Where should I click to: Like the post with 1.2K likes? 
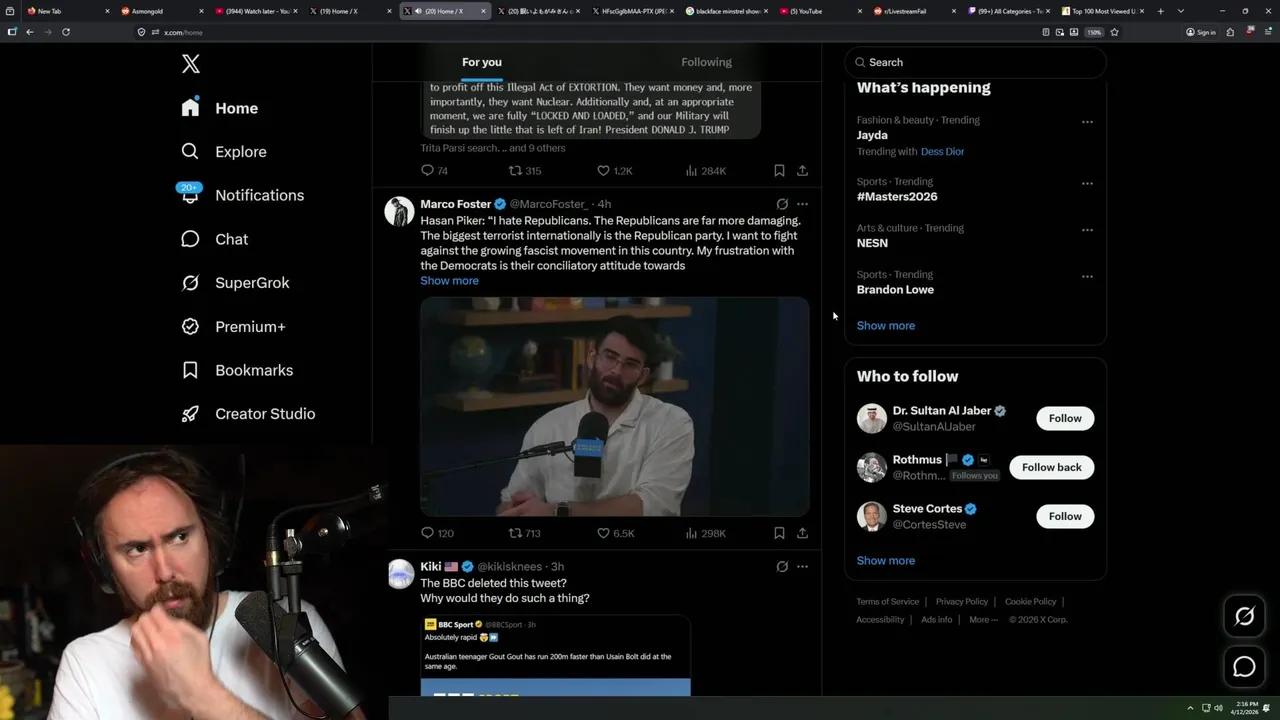click(x=615, y=171)
